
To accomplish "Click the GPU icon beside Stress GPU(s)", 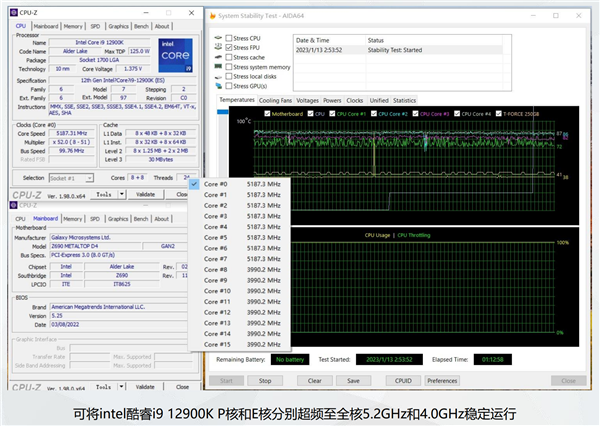I will coord(219,87).
